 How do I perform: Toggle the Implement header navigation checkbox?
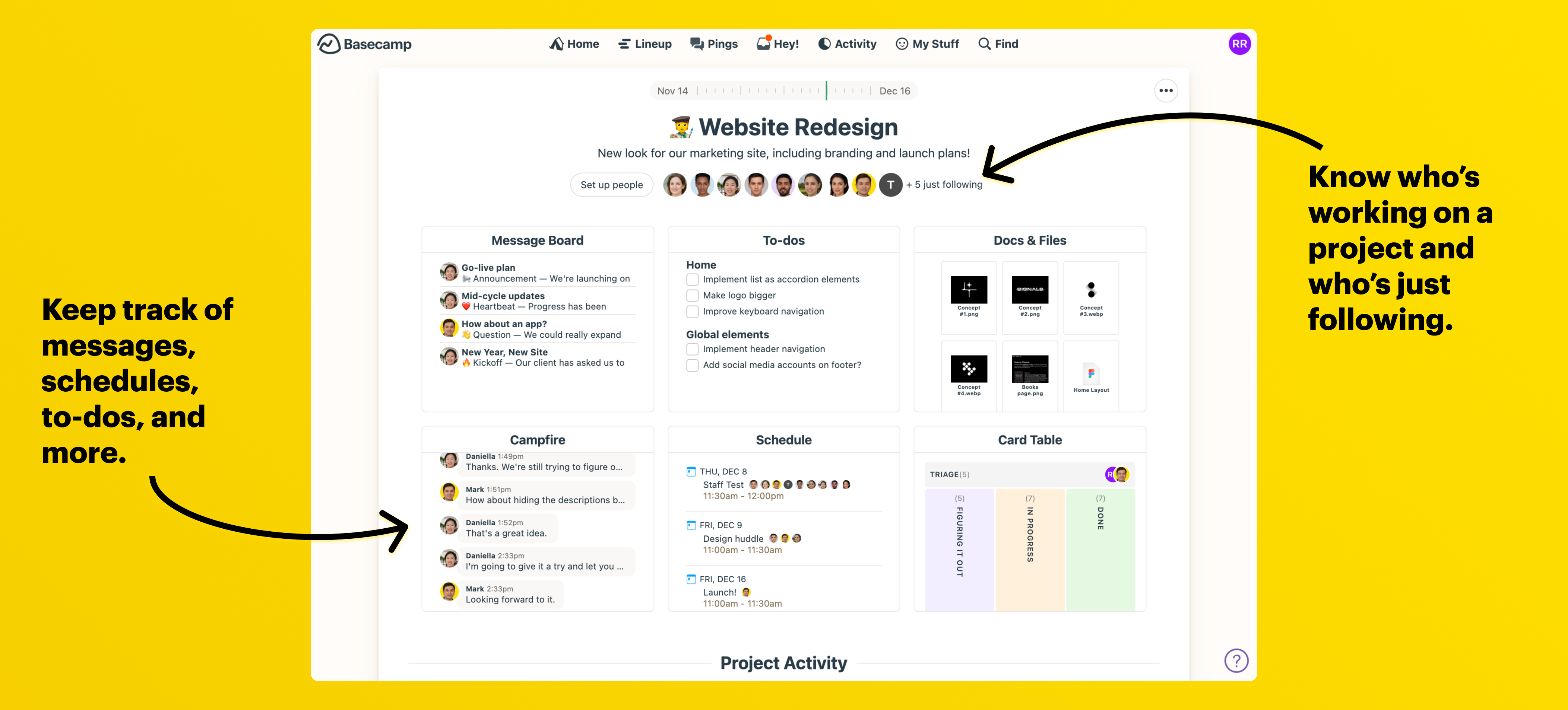click(692, 349)
